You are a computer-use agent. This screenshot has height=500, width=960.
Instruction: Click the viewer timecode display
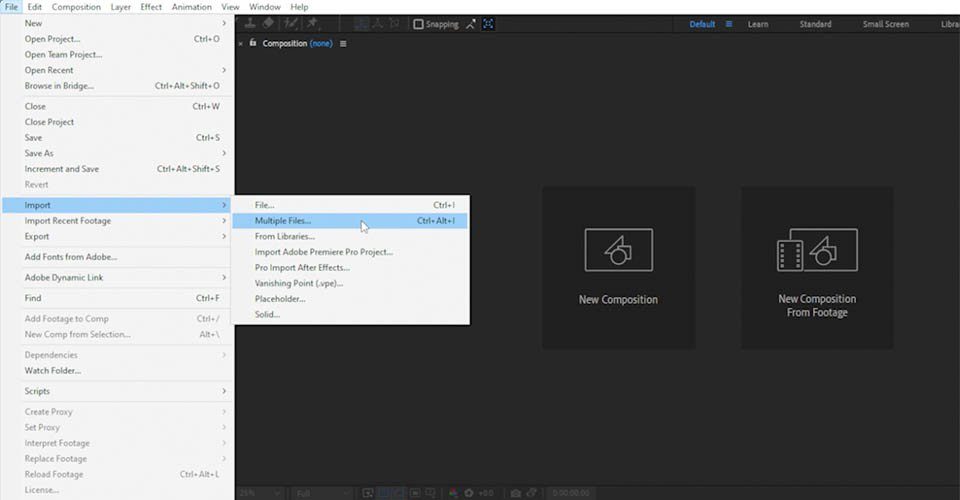point(571,493)
